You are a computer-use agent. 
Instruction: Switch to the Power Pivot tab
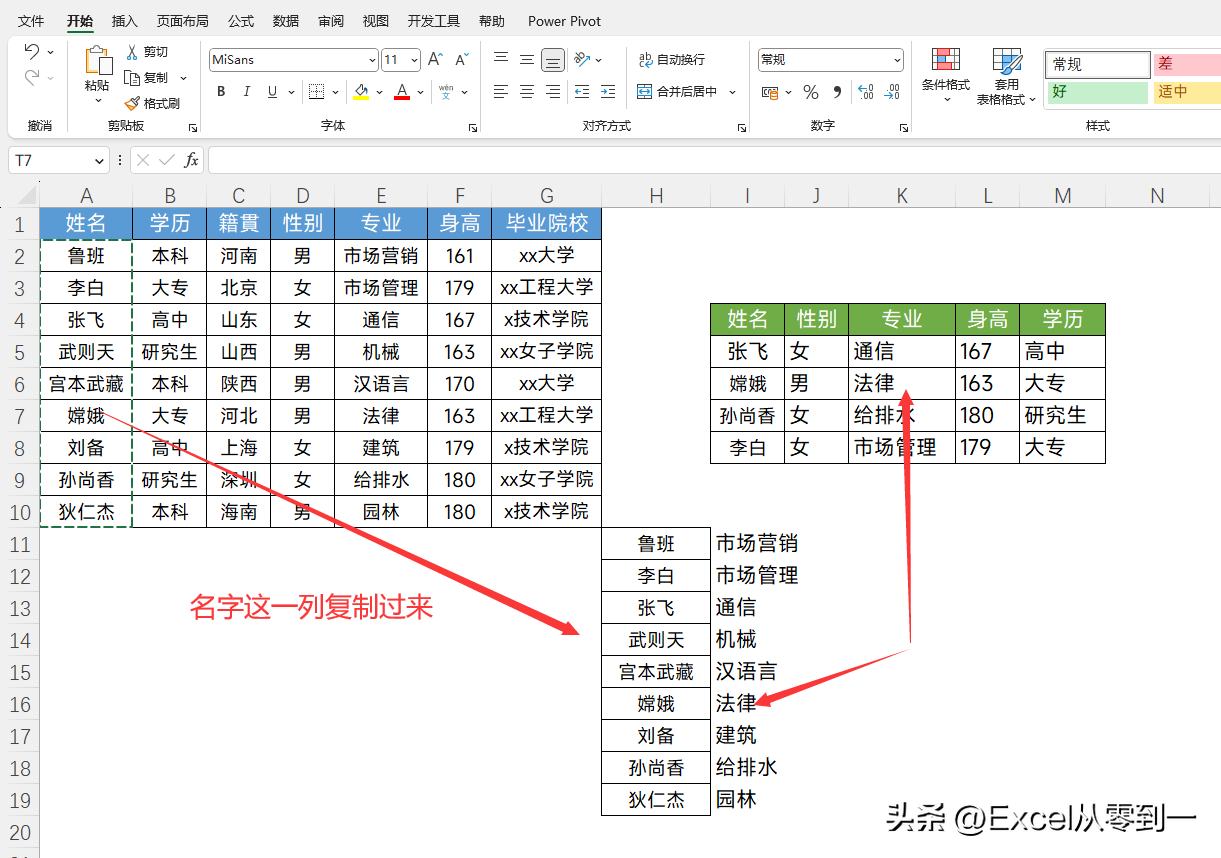point(565,21)
